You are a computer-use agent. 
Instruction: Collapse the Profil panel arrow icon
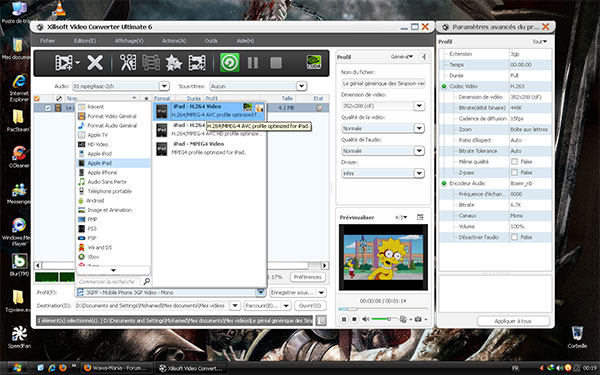click(424, 57)
